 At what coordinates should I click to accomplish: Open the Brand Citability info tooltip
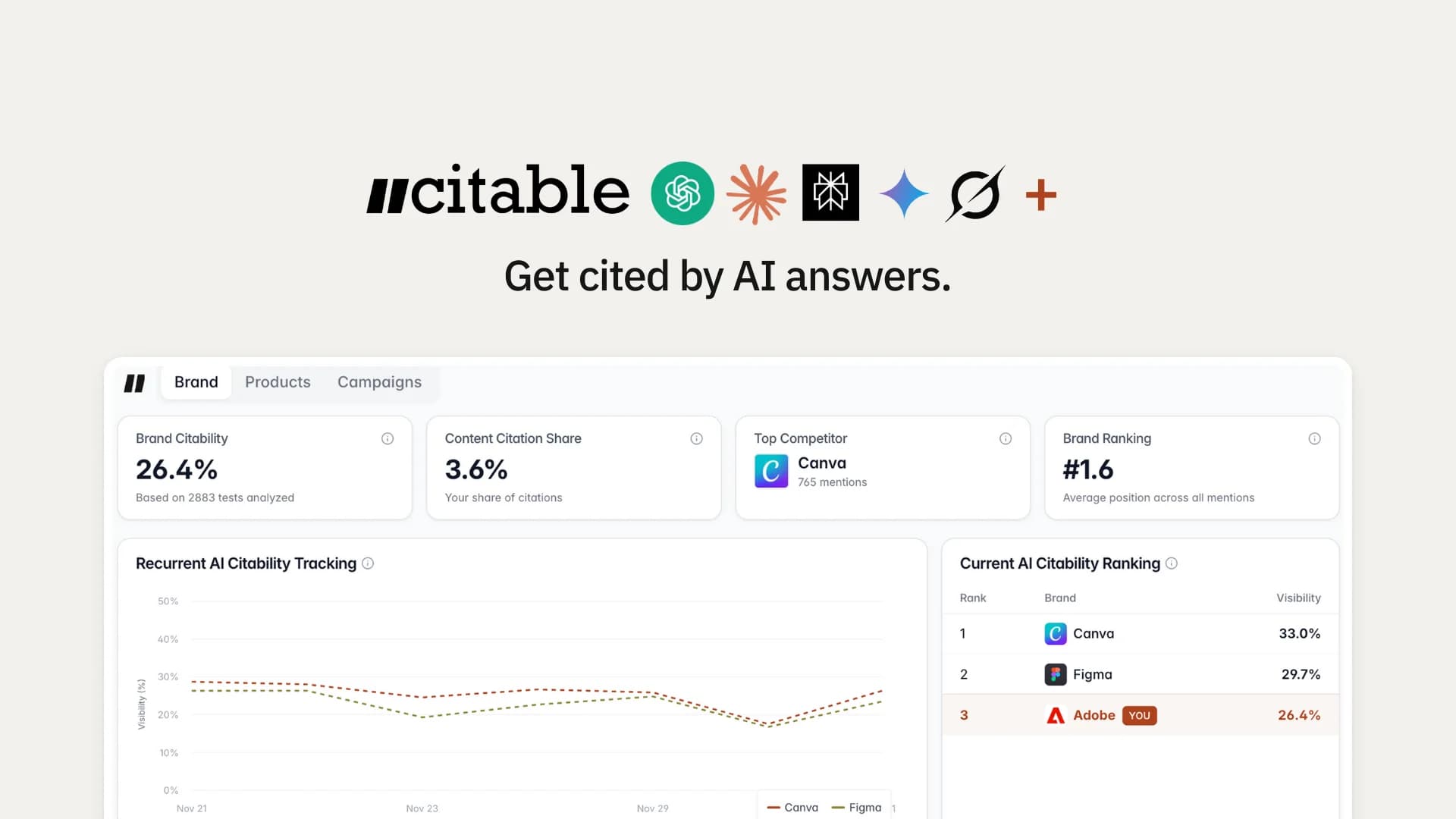388,438
